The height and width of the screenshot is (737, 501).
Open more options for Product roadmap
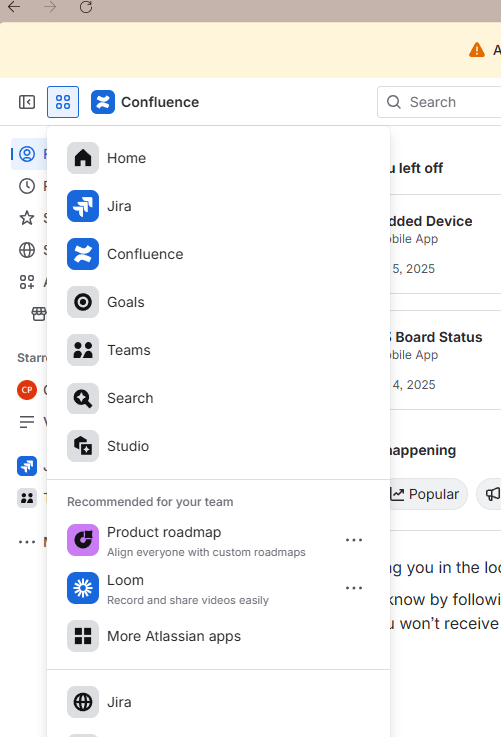click(354, 540)
